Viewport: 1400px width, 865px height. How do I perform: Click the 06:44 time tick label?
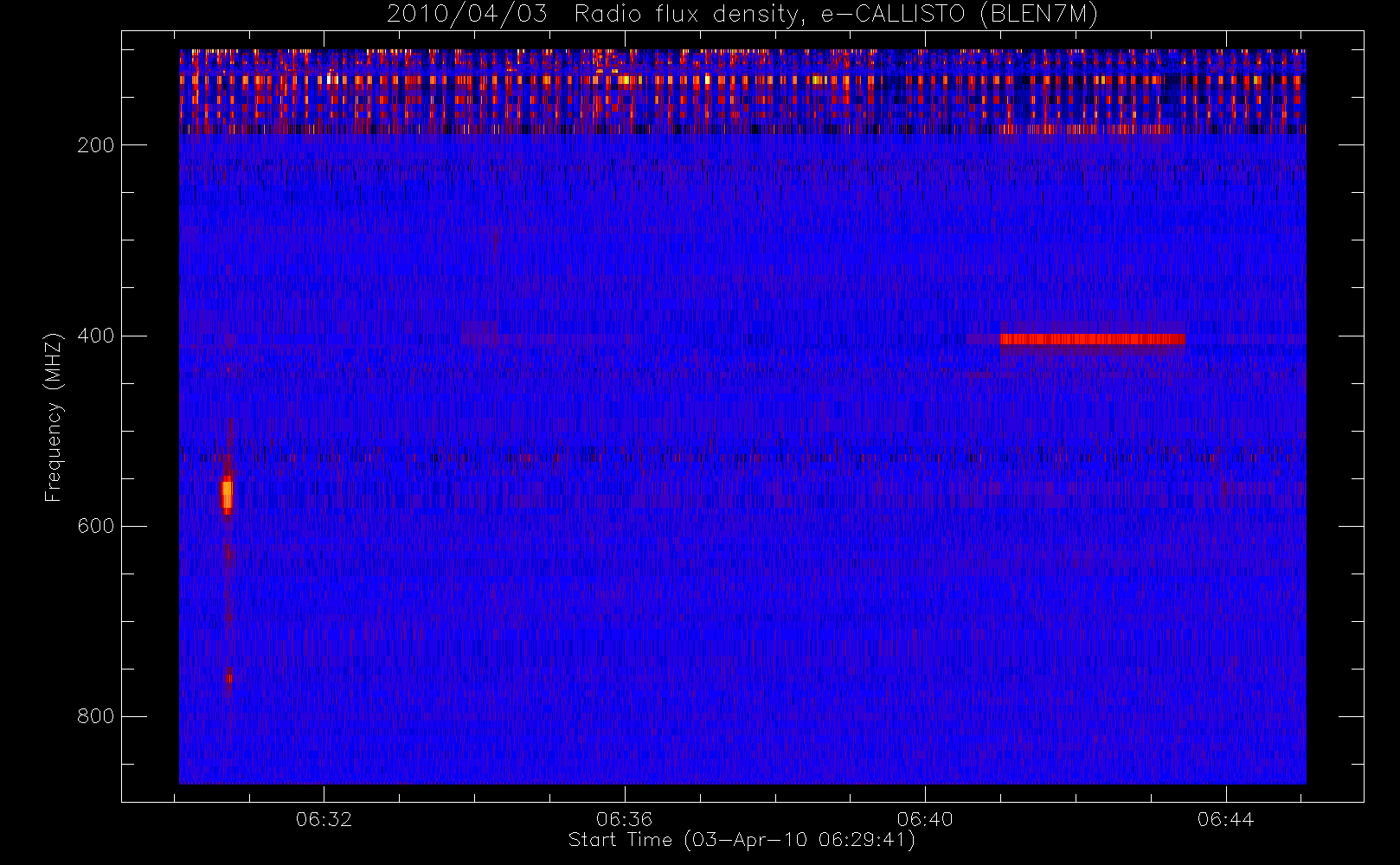coord(1225,819)
